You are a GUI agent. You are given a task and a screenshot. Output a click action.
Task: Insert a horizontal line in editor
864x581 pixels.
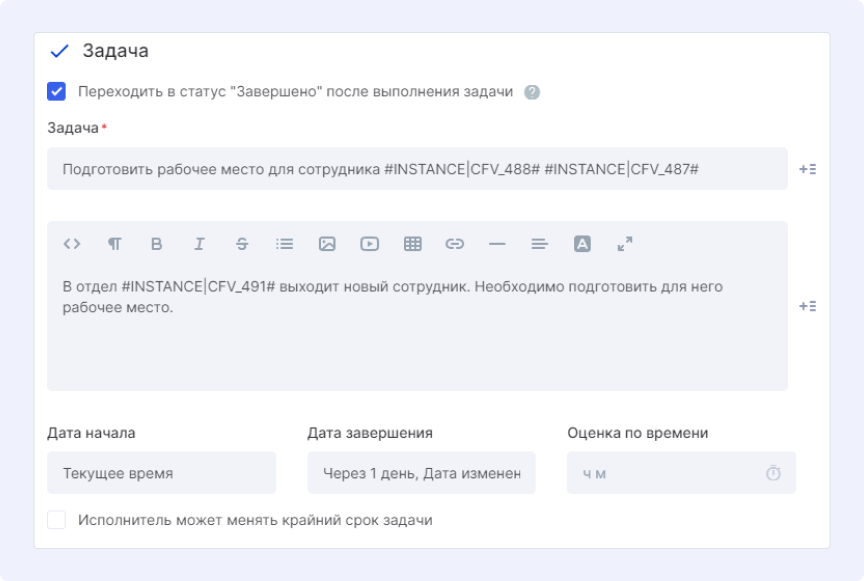[497, 243]
